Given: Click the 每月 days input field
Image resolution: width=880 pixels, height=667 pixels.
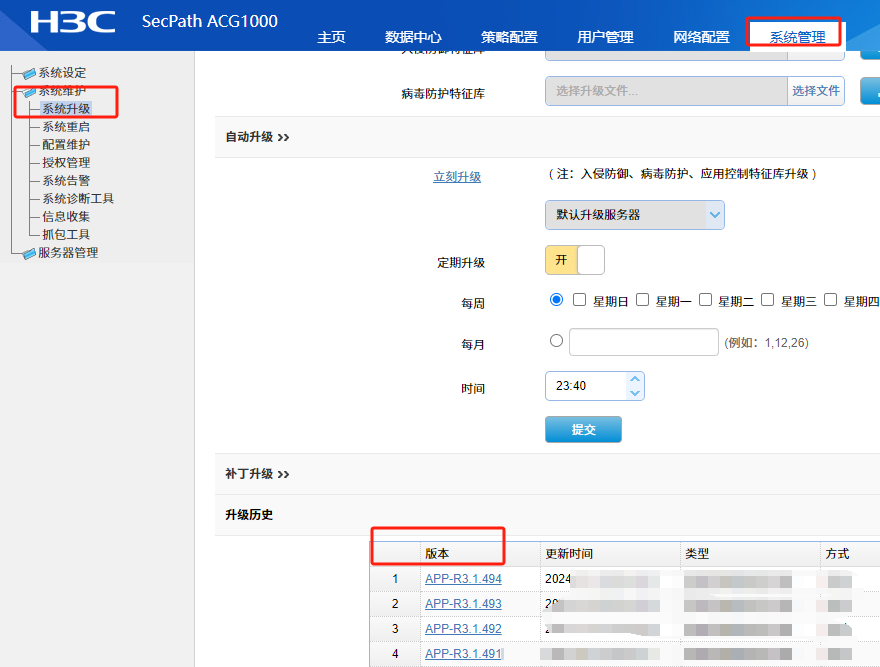Looking at the screenshot, I should point(644,342).
